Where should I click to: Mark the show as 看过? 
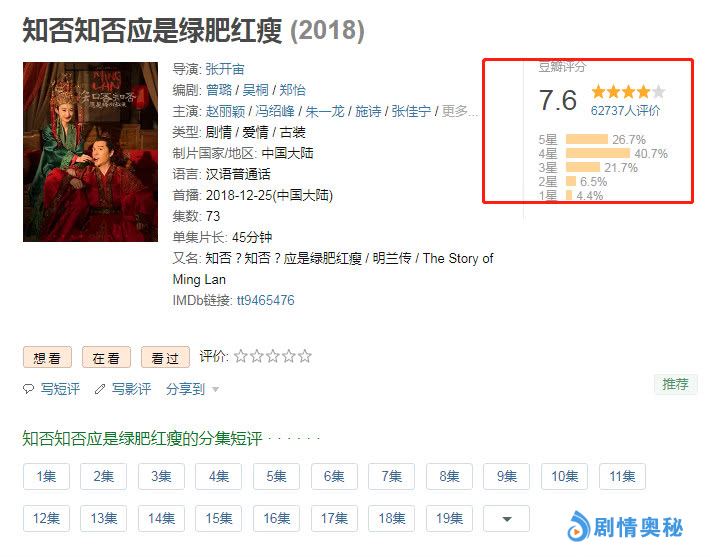pyautogui.click(x=165, y=358)
